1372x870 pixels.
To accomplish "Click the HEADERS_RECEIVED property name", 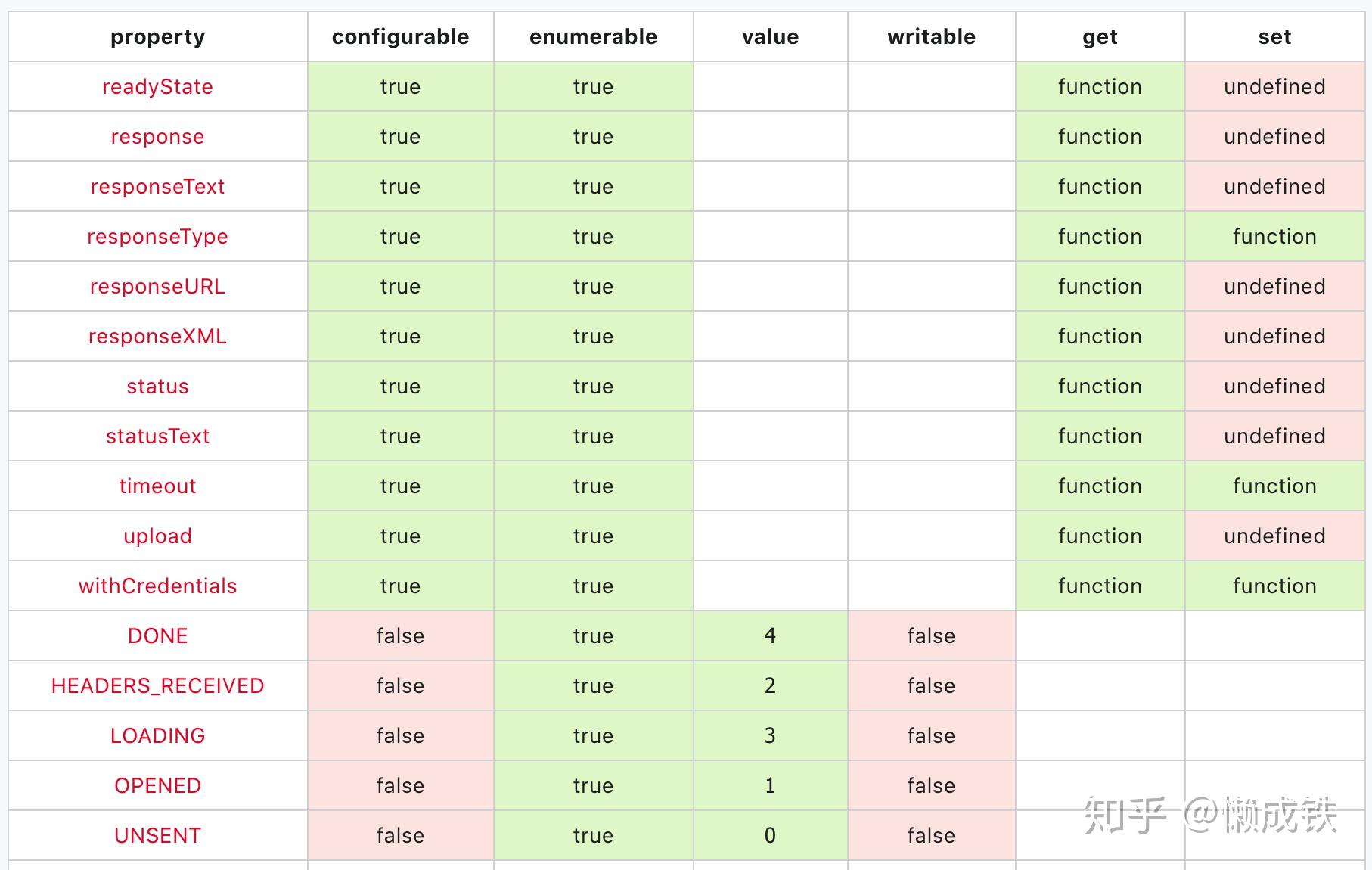I will pyautogui.click(x=157, y=685).
